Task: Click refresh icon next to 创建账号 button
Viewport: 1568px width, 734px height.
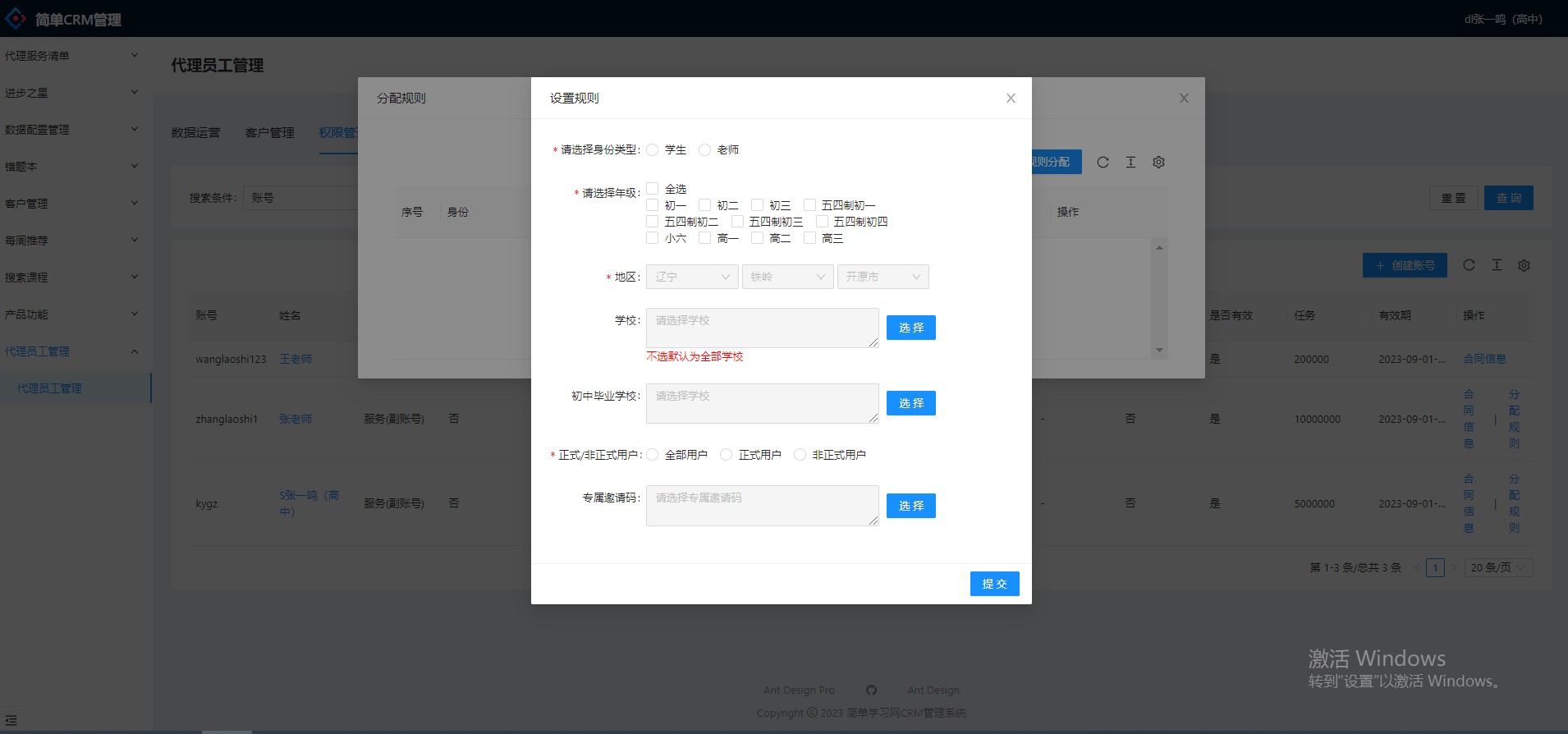Action: pos(1469,265)
